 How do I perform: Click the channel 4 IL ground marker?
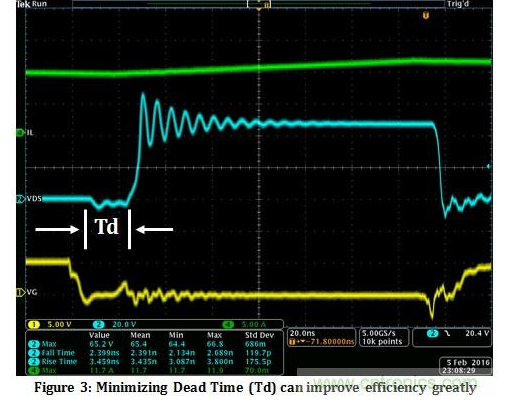[20, 133]
